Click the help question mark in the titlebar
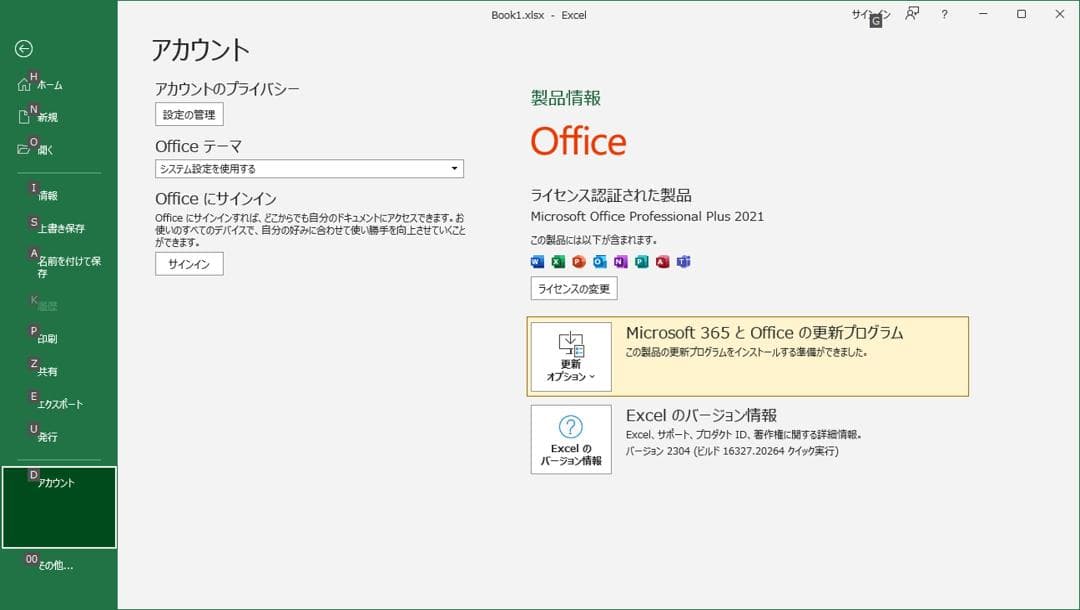This screenshot has width=1080, height=610. [943, 15]
